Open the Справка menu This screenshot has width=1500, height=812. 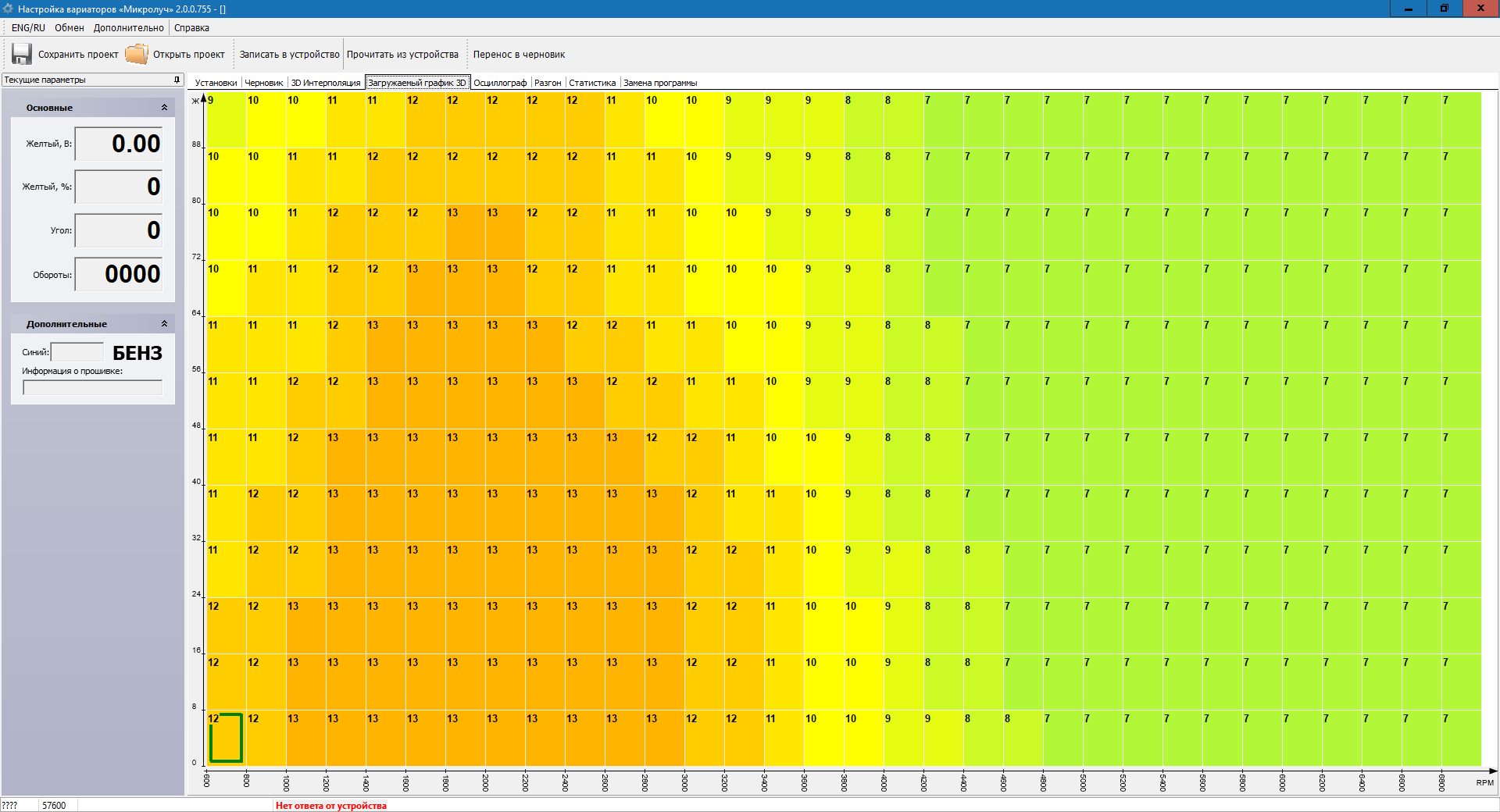click(x=191, y=28)
